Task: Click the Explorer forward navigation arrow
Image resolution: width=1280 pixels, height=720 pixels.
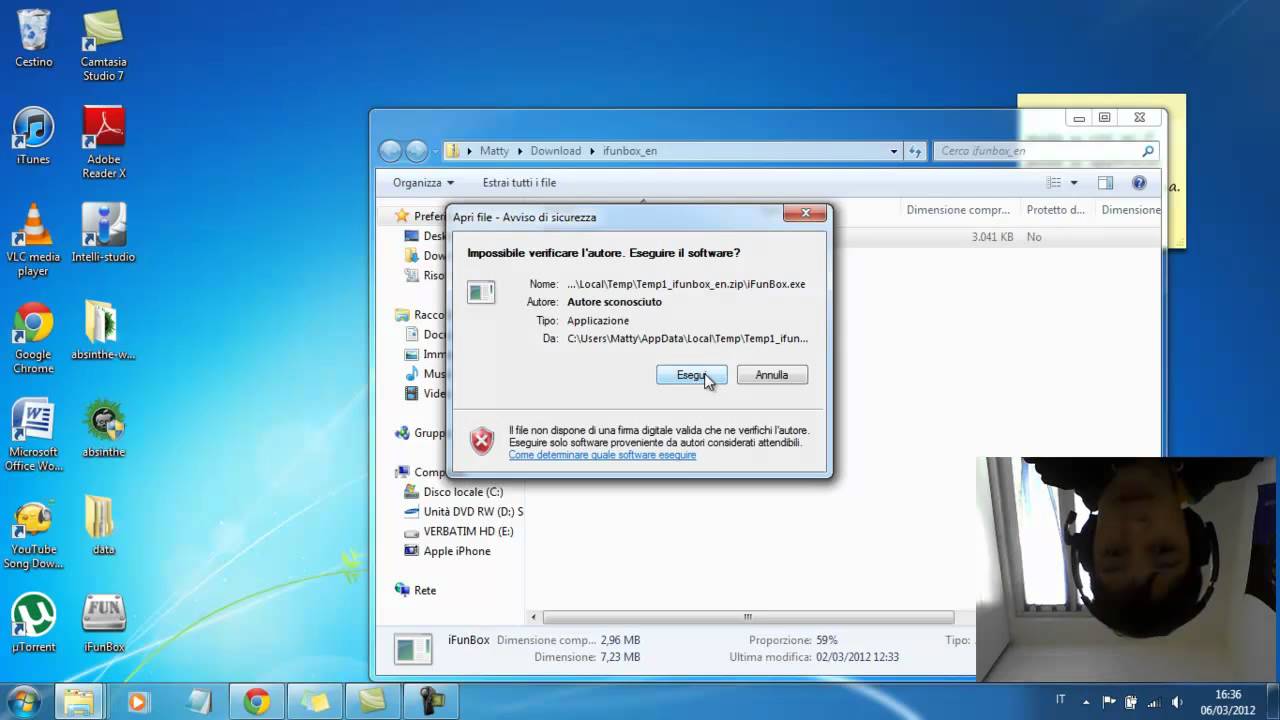Action: pos(416,151)
